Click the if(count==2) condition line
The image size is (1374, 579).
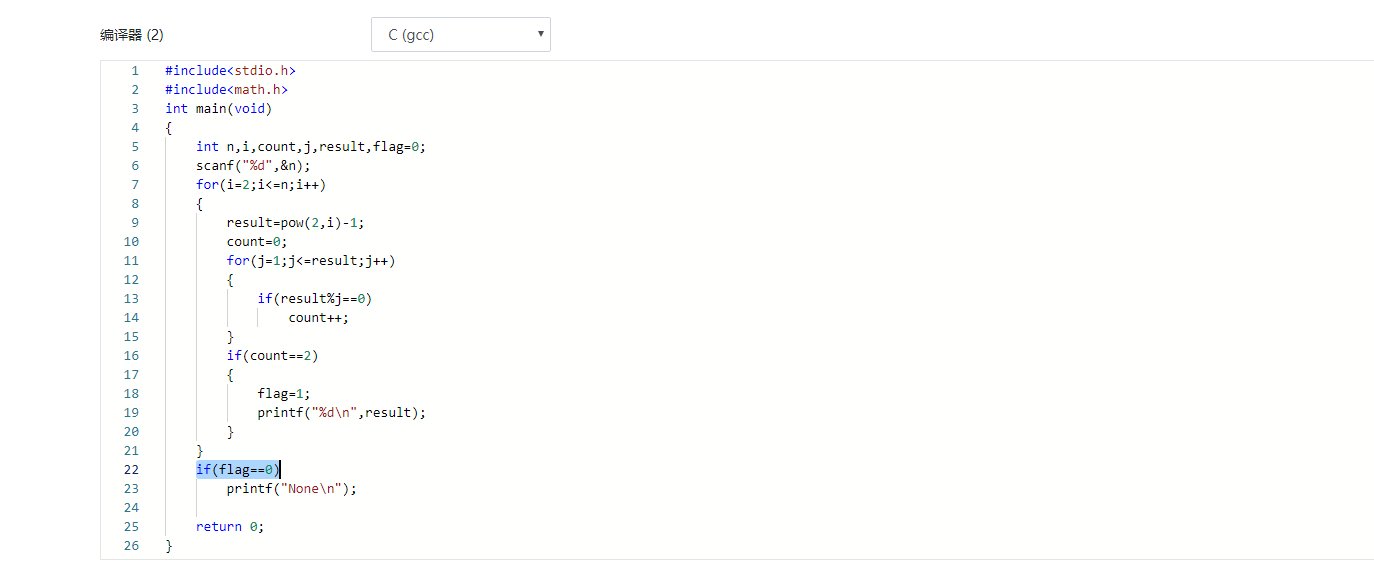tap(272, 356)
